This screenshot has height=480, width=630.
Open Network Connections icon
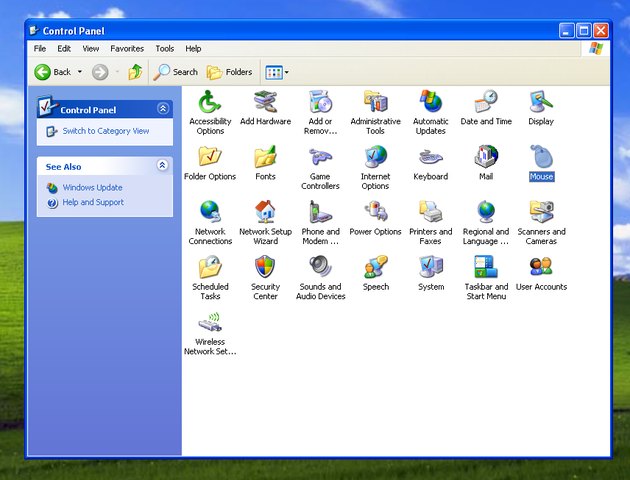210,212
